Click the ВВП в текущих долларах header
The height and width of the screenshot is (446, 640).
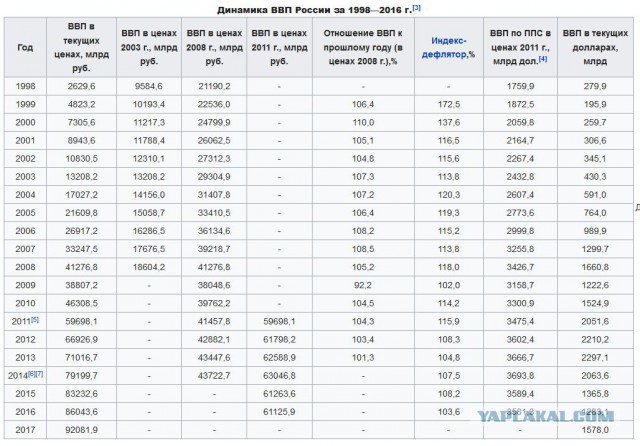(595, 47)
